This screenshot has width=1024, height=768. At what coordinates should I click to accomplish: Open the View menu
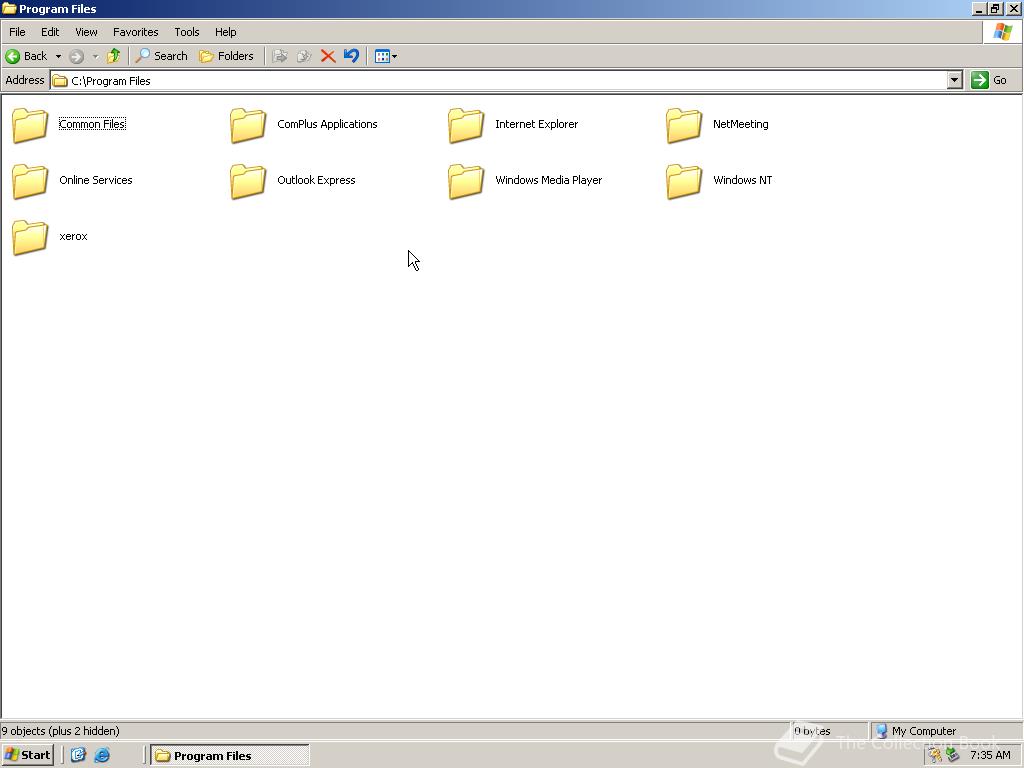pyautogui.click(x=86, y=32)
